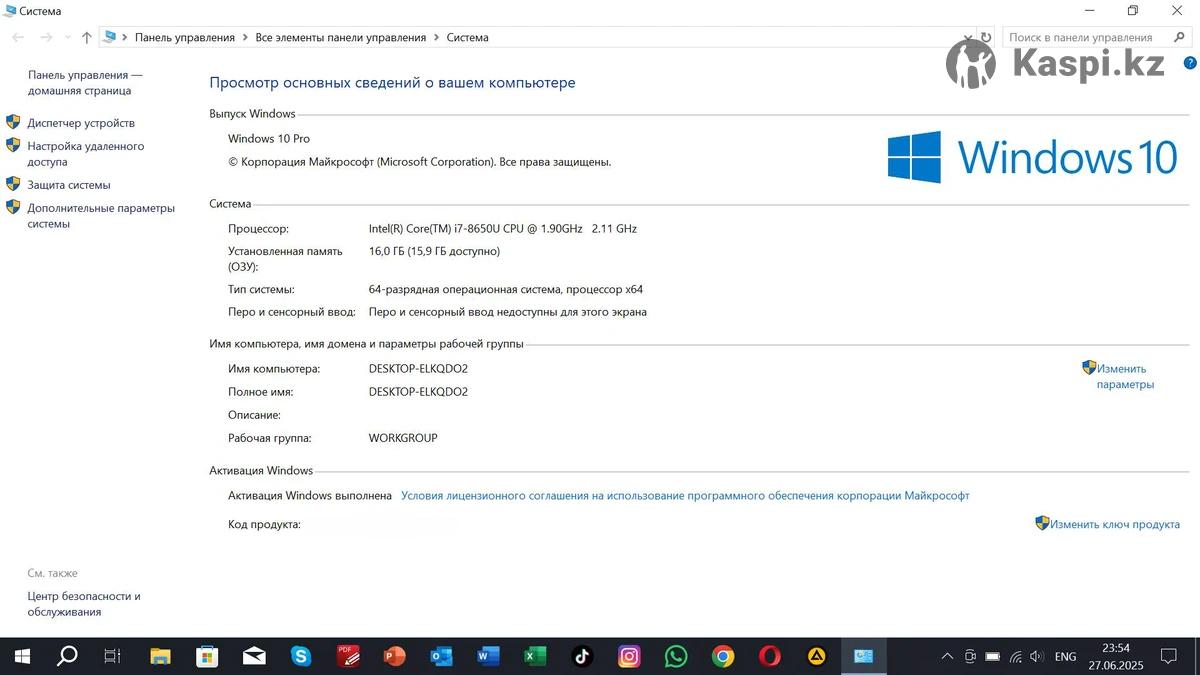Open the battery status tray icon
Screen dimensions: 1200x675
993,657
